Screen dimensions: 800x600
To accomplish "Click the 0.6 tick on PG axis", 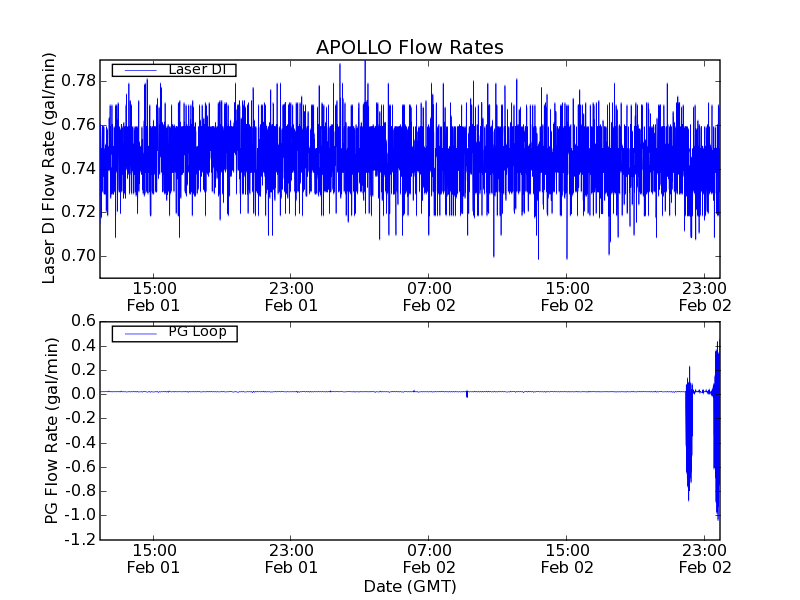I will click(83, 321).
